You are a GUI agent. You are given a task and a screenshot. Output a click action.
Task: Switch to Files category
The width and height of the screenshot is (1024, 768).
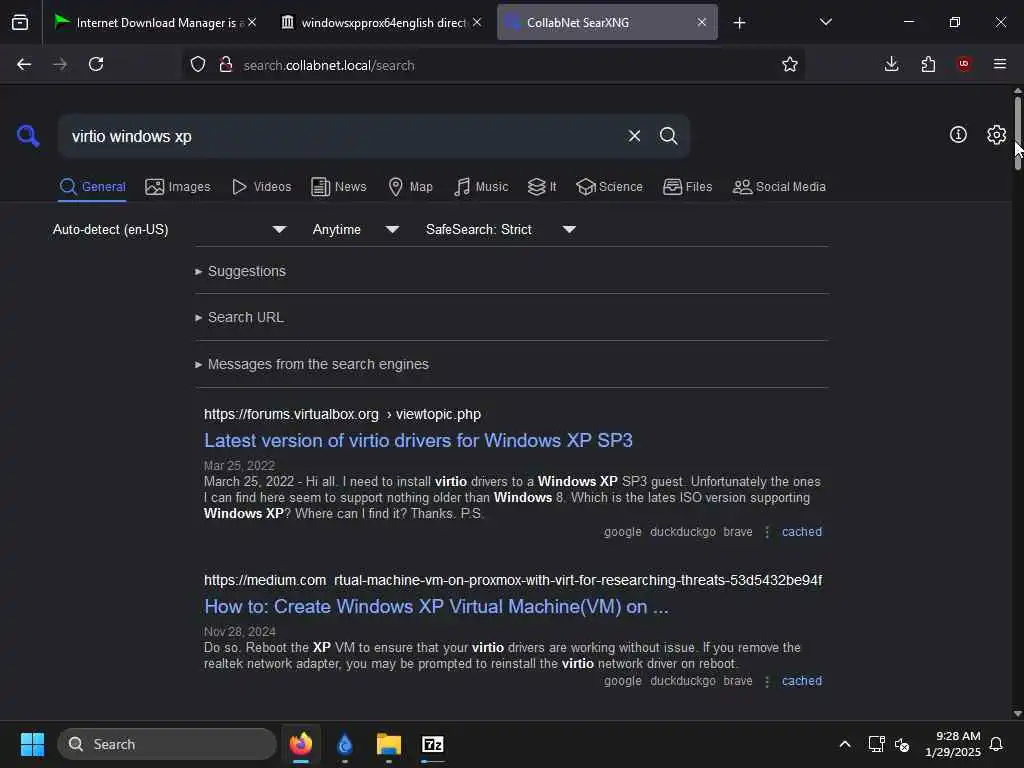click(x=687, y=187)
